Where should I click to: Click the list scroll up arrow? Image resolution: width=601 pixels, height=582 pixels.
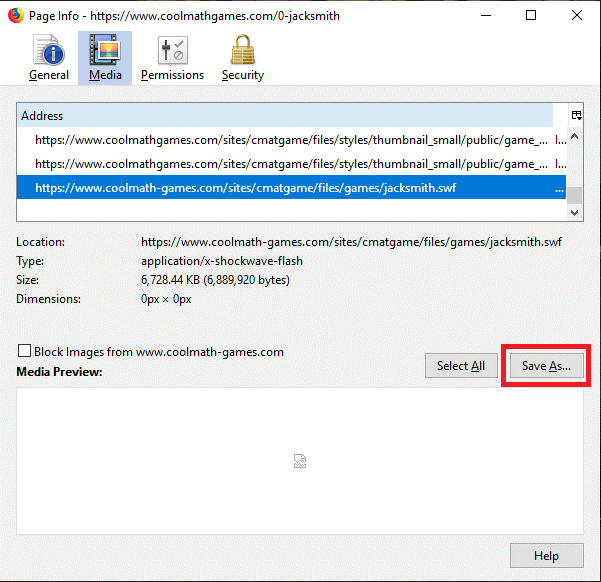(x=574, y=136)
